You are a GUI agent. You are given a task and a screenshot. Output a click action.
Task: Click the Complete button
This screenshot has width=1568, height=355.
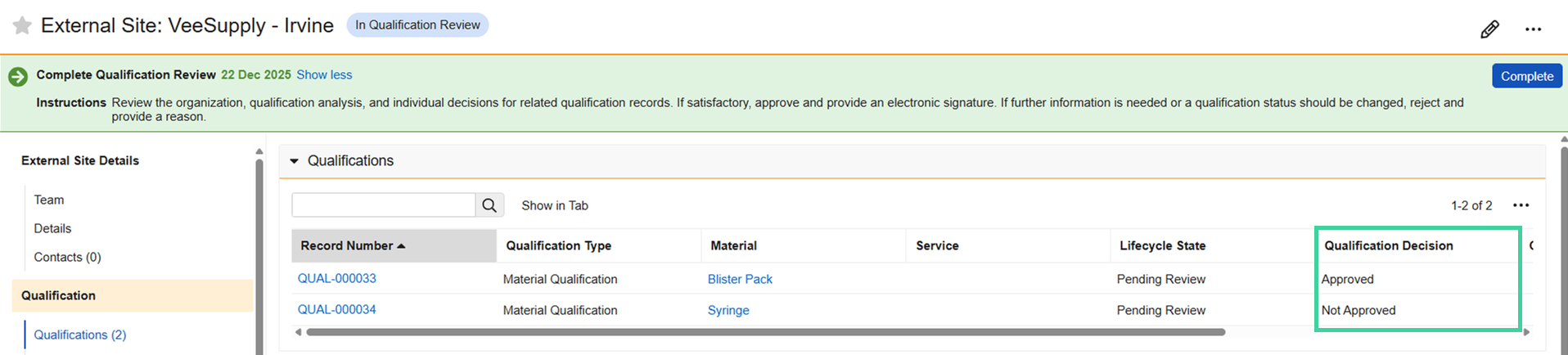1526,76
